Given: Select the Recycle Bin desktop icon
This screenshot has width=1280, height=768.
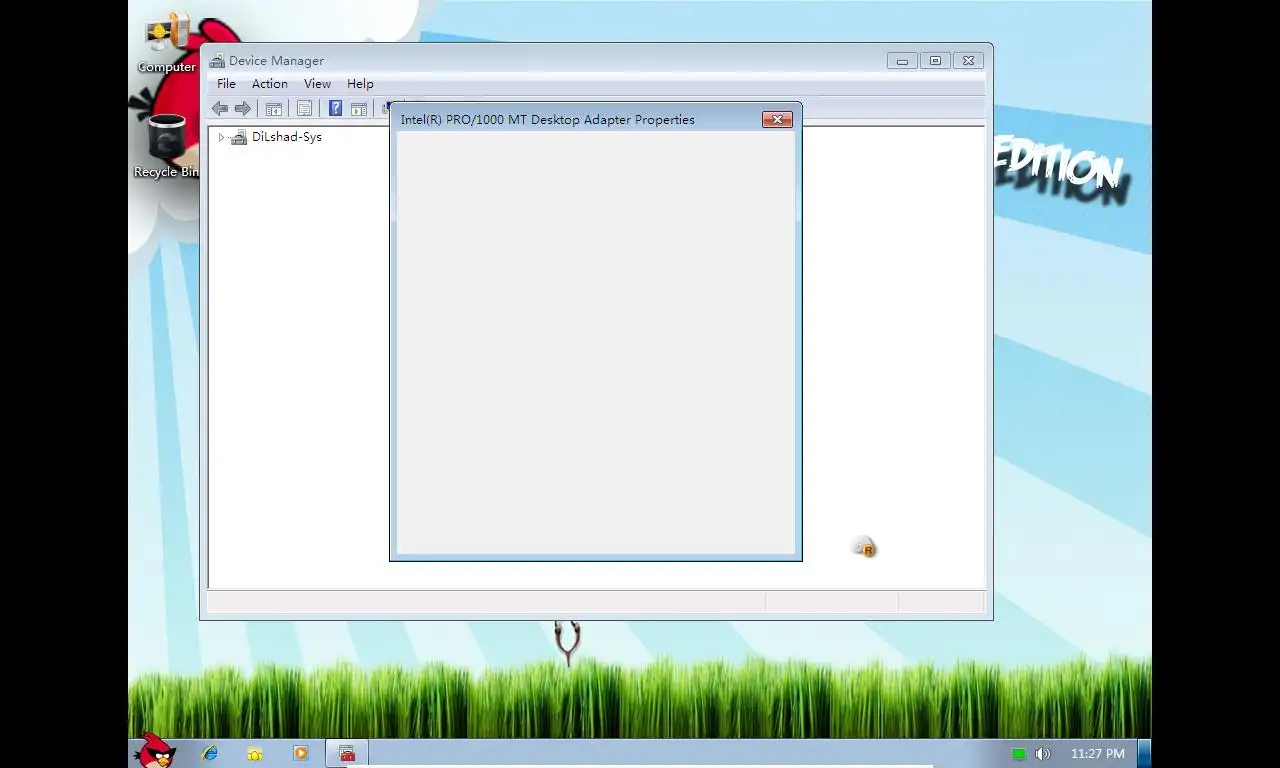Looking at the screenshot, I should (x=167, y=146).
